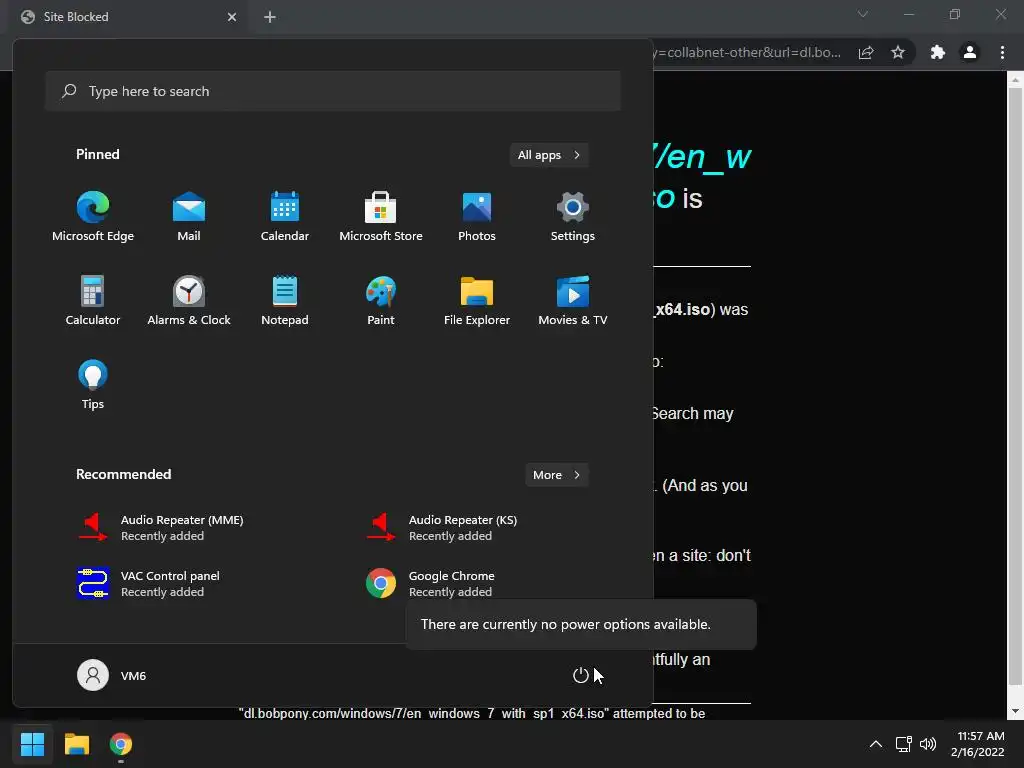Open Chrome extensions puzzle menu
The image size is (1024, 768).
[938, 52]
